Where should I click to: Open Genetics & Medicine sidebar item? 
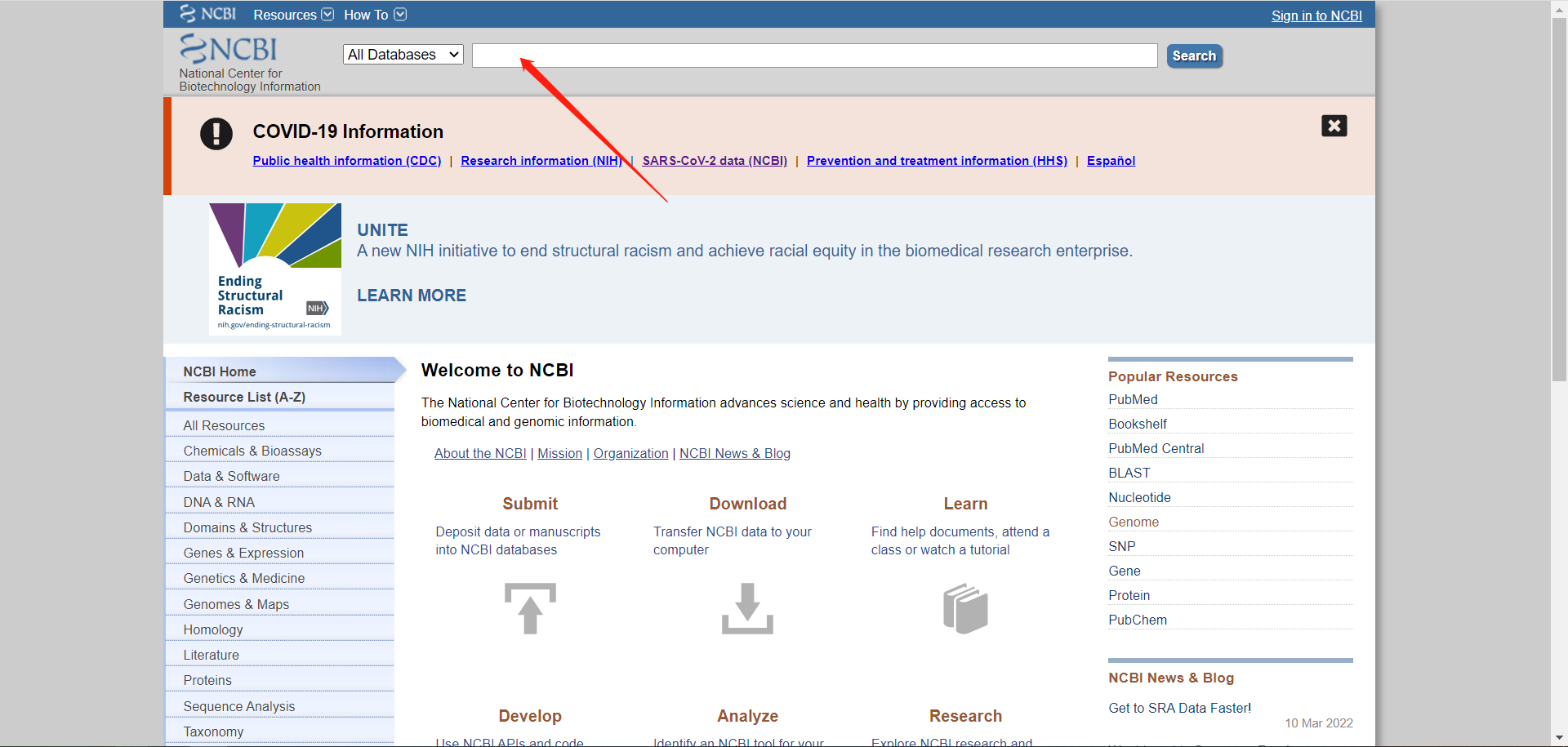pos(280,578)
